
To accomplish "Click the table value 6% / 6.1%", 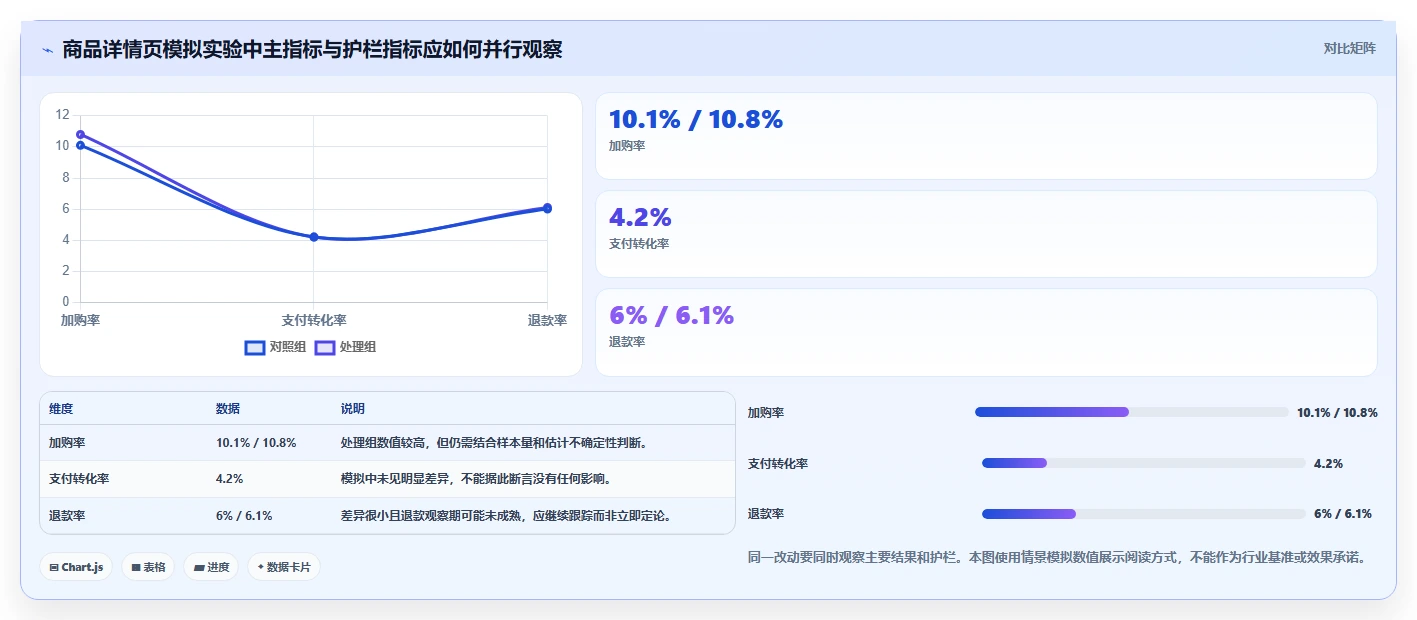I will pos(244,516).
